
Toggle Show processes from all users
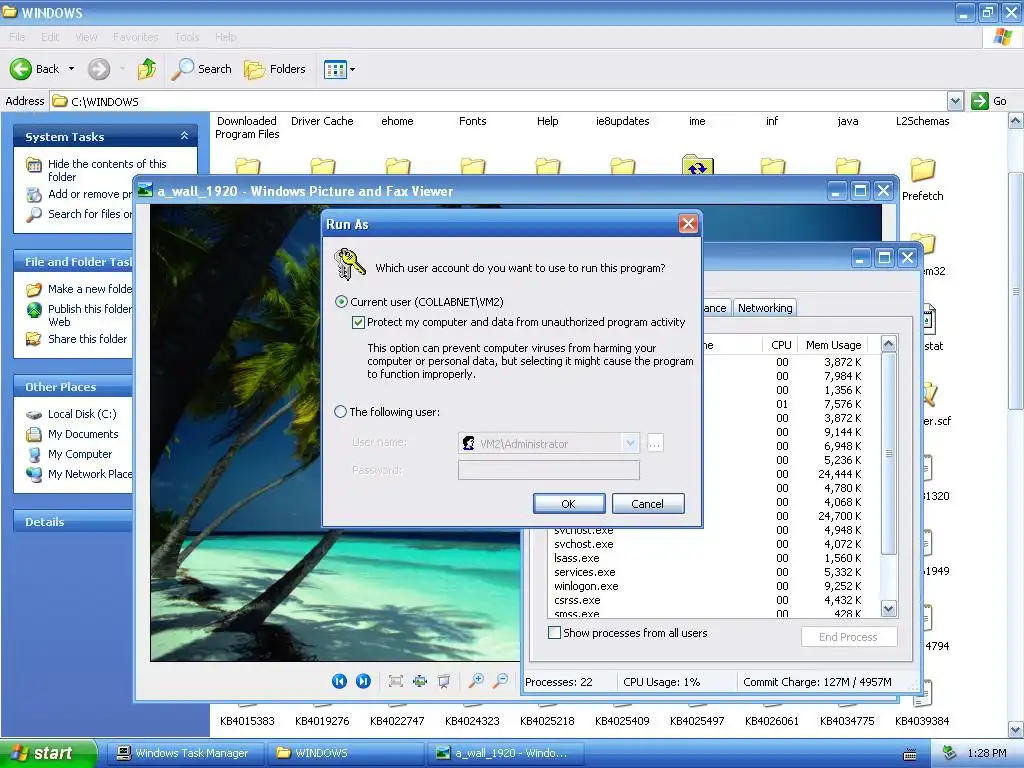pos(554,633)
